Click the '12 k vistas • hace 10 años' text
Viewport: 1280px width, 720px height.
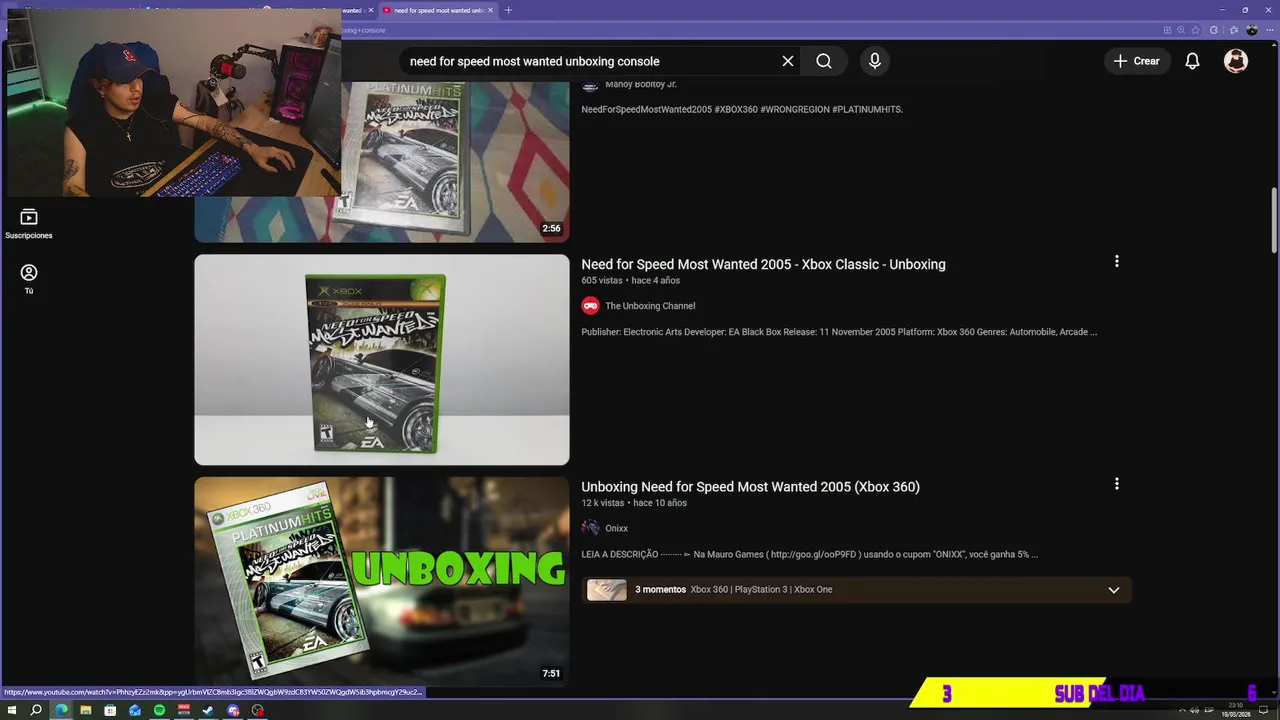tap(634, 503)
